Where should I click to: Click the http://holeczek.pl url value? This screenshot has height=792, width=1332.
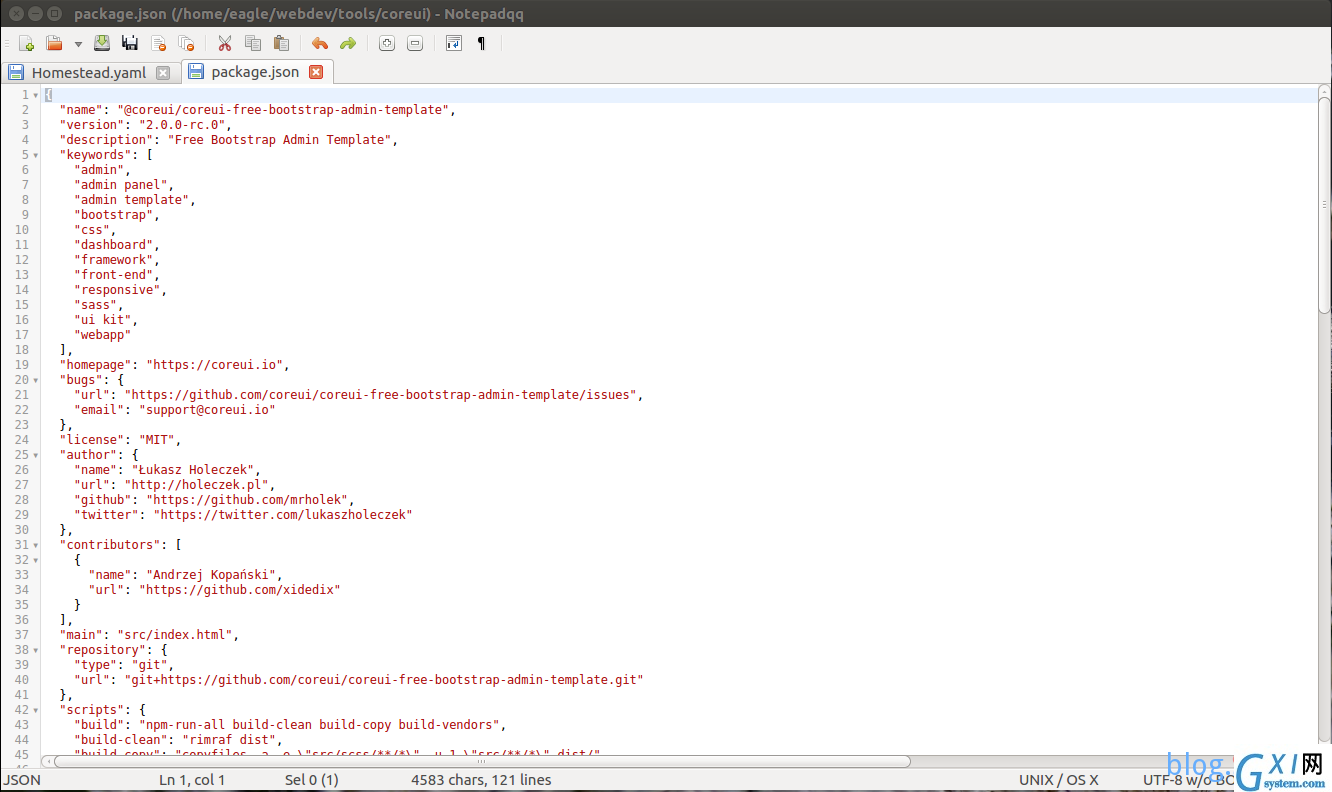[x=196, y=485]
